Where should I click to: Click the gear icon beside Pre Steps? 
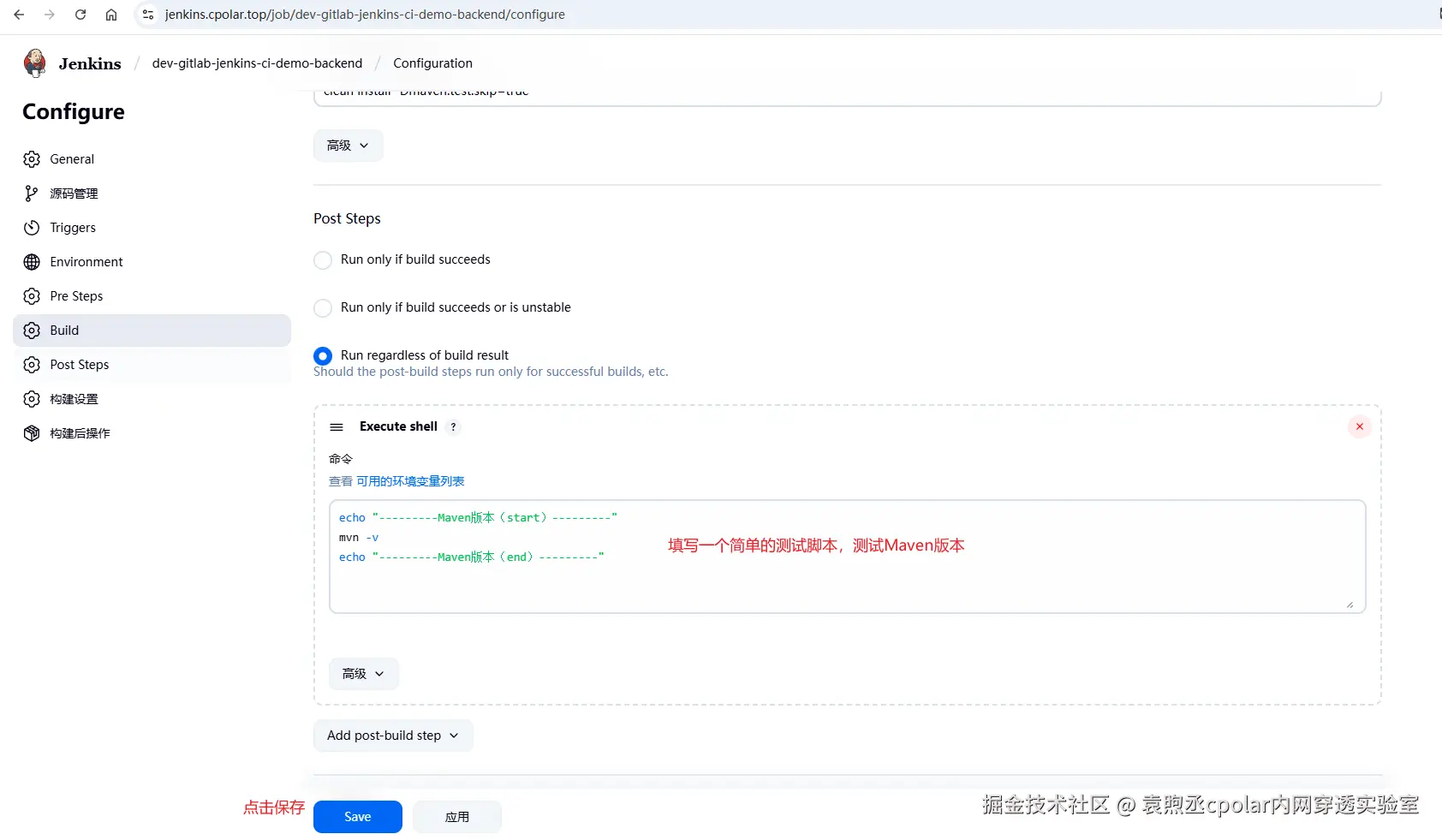tap(32, 296)
